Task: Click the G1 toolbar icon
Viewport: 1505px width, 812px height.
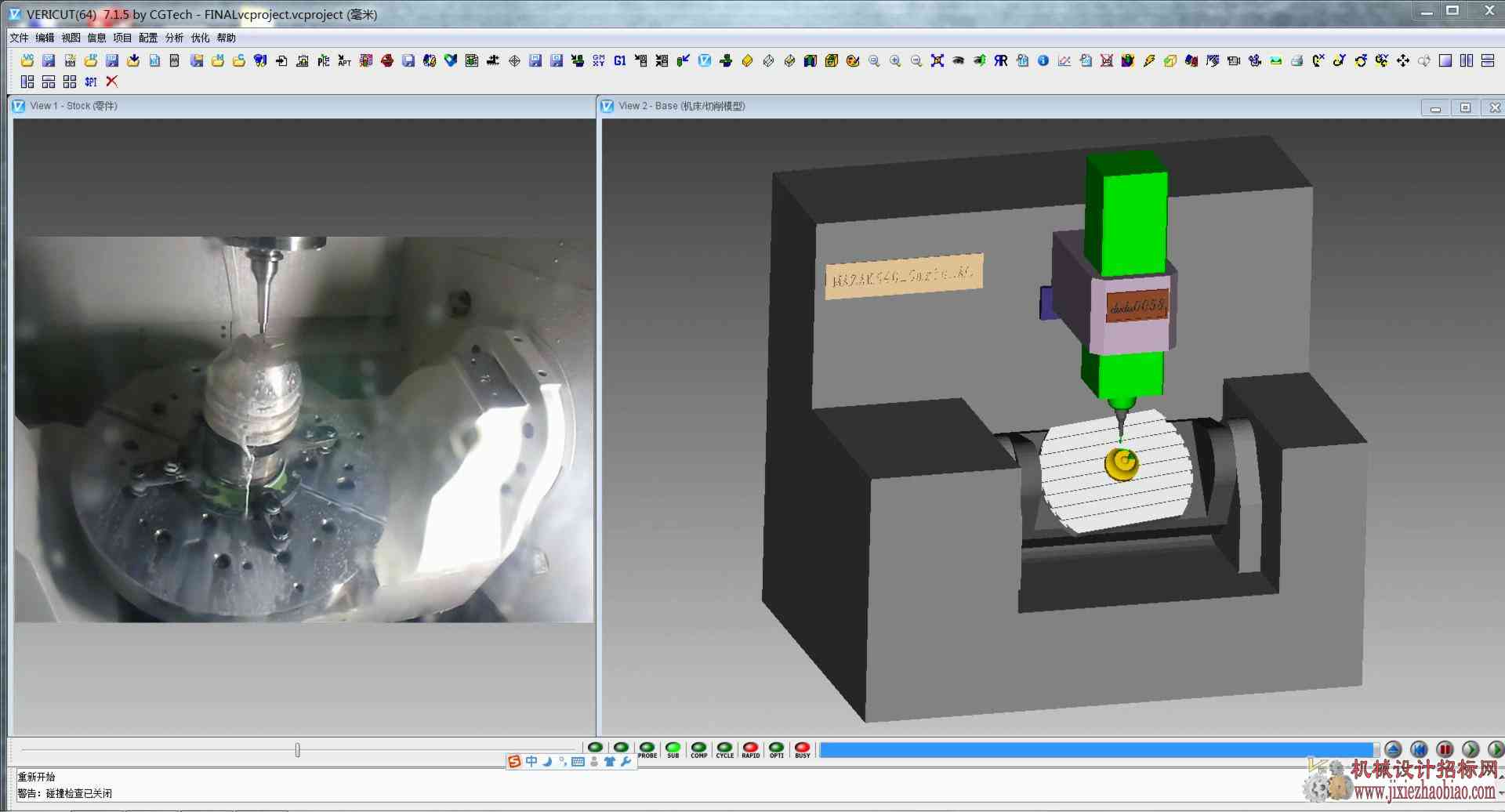Action: click(620, 60)
